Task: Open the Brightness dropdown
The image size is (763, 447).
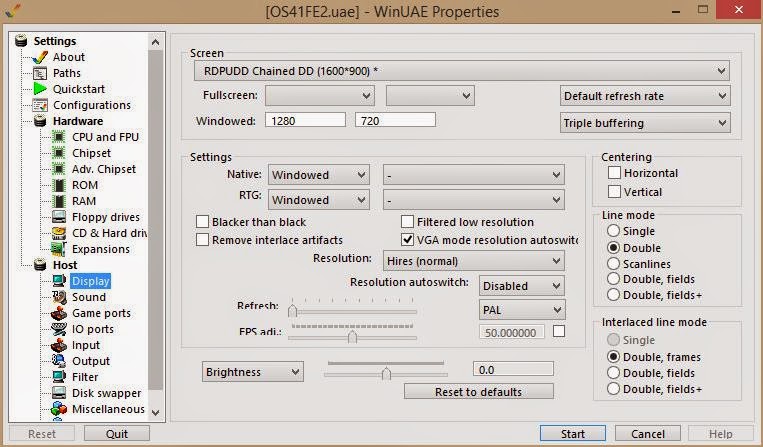Action: pyautogui.click(x=253, y=372)
